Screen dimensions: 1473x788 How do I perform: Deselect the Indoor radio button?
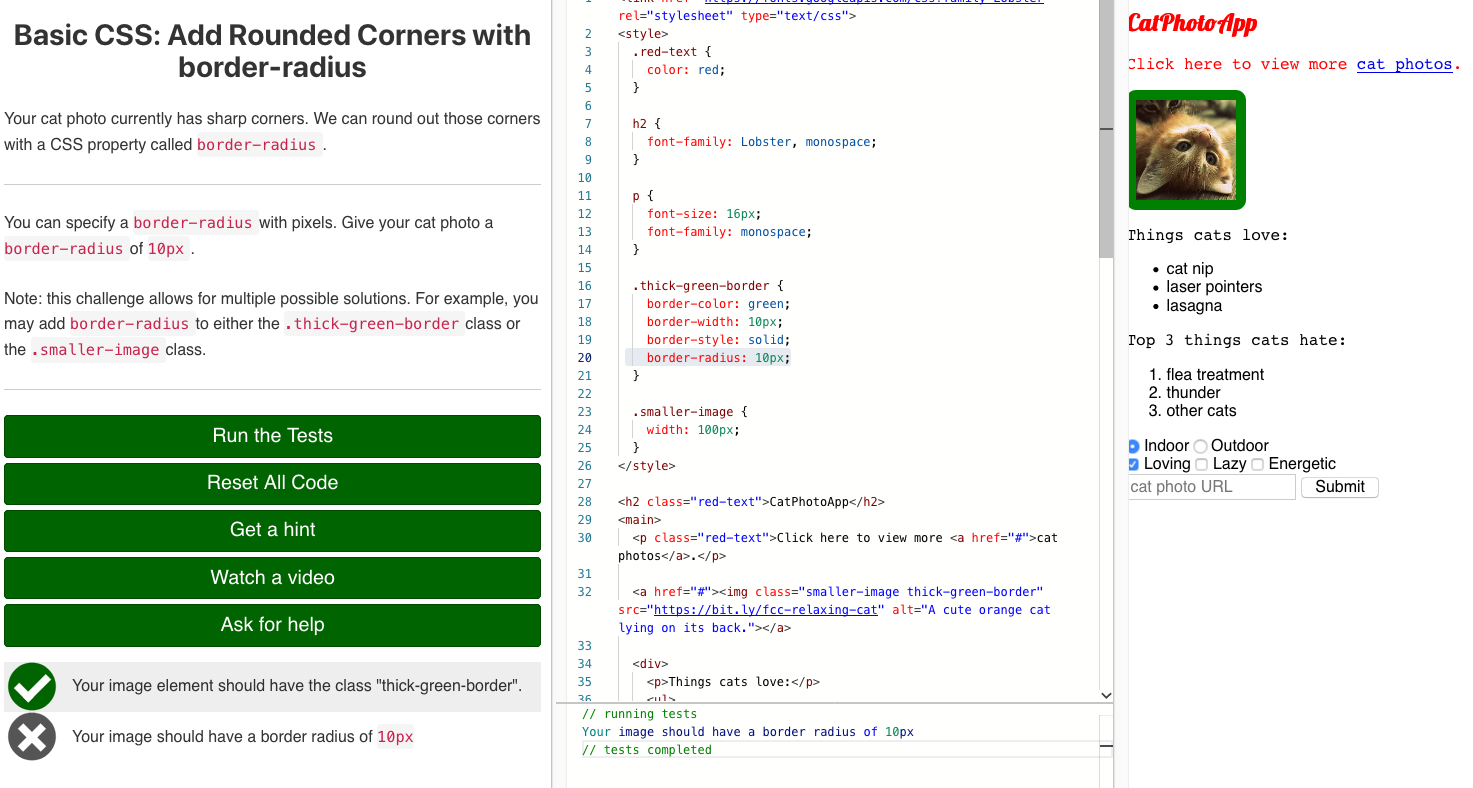pos(1133,446)
